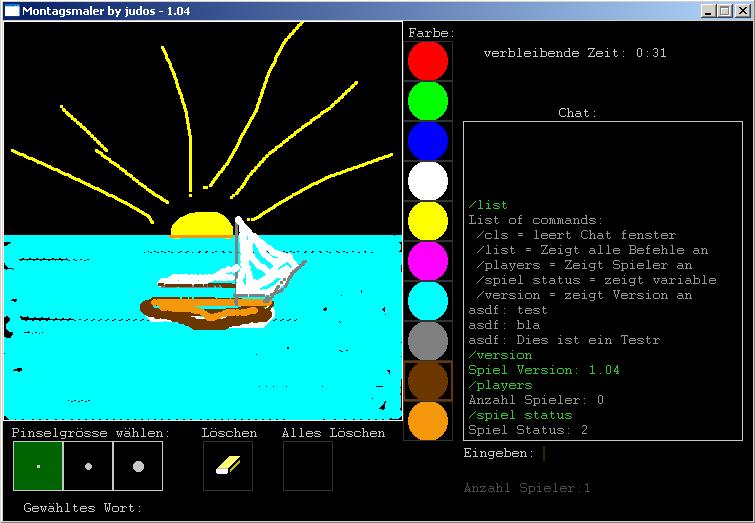
Task: Click the green '/players' command line
Action: [x=500, y=385]
